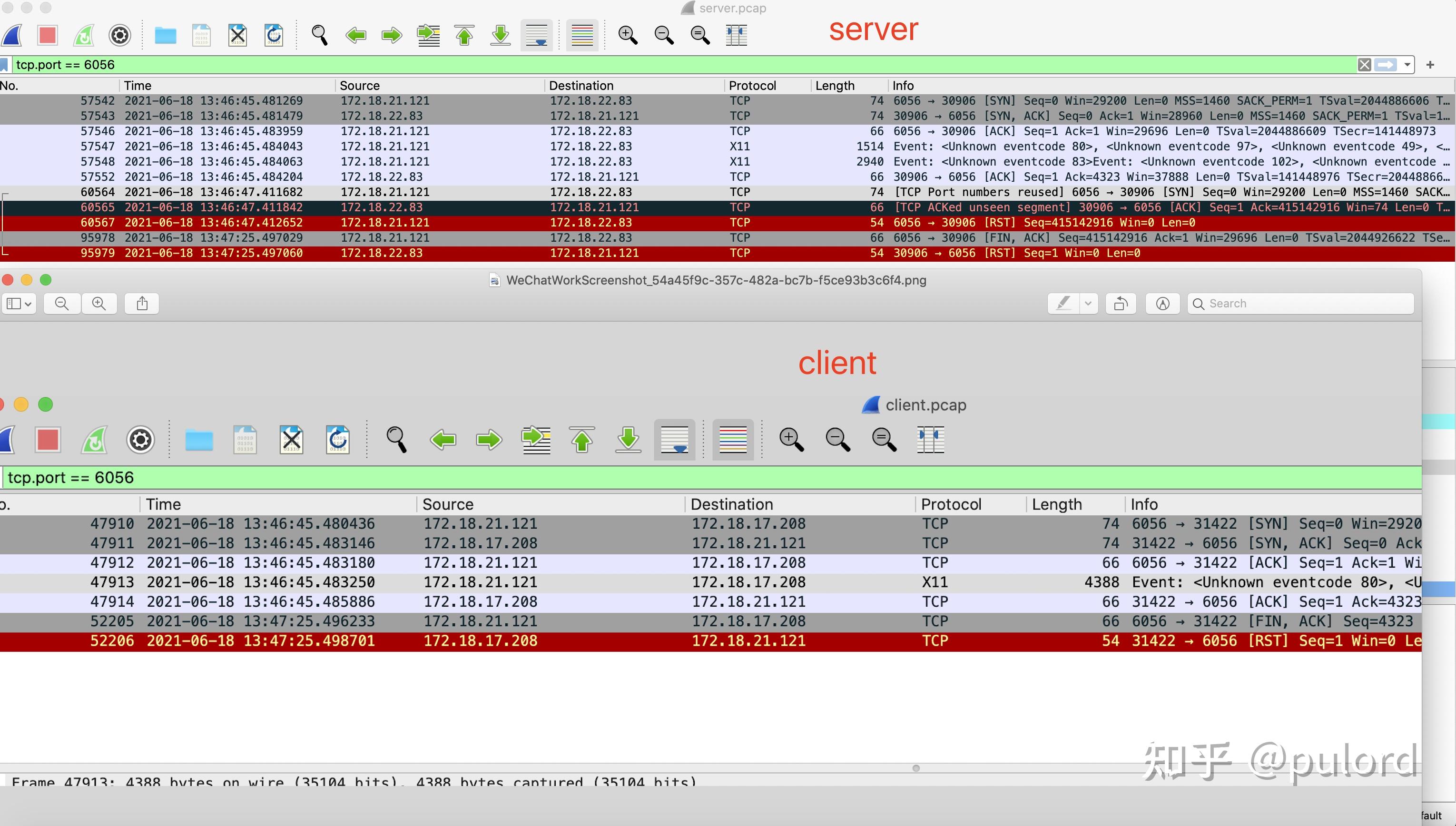Toggle packet colorization in server window

click(582, 35)
